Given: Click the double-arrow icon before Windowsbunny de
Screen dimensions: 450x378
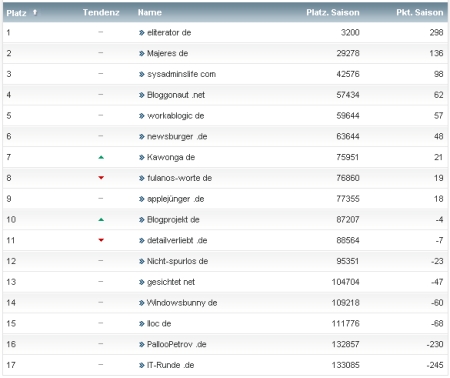Looking at the screenshot, I should click(x=142, y=303).
